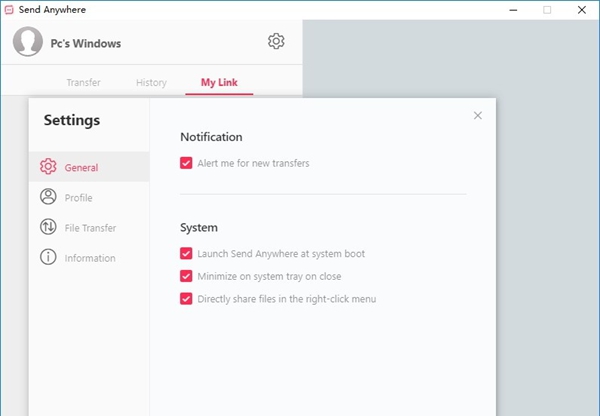Screen dimensions: 600x416
Task: Switch to the Transfer tab
Action: click(83, 82)
